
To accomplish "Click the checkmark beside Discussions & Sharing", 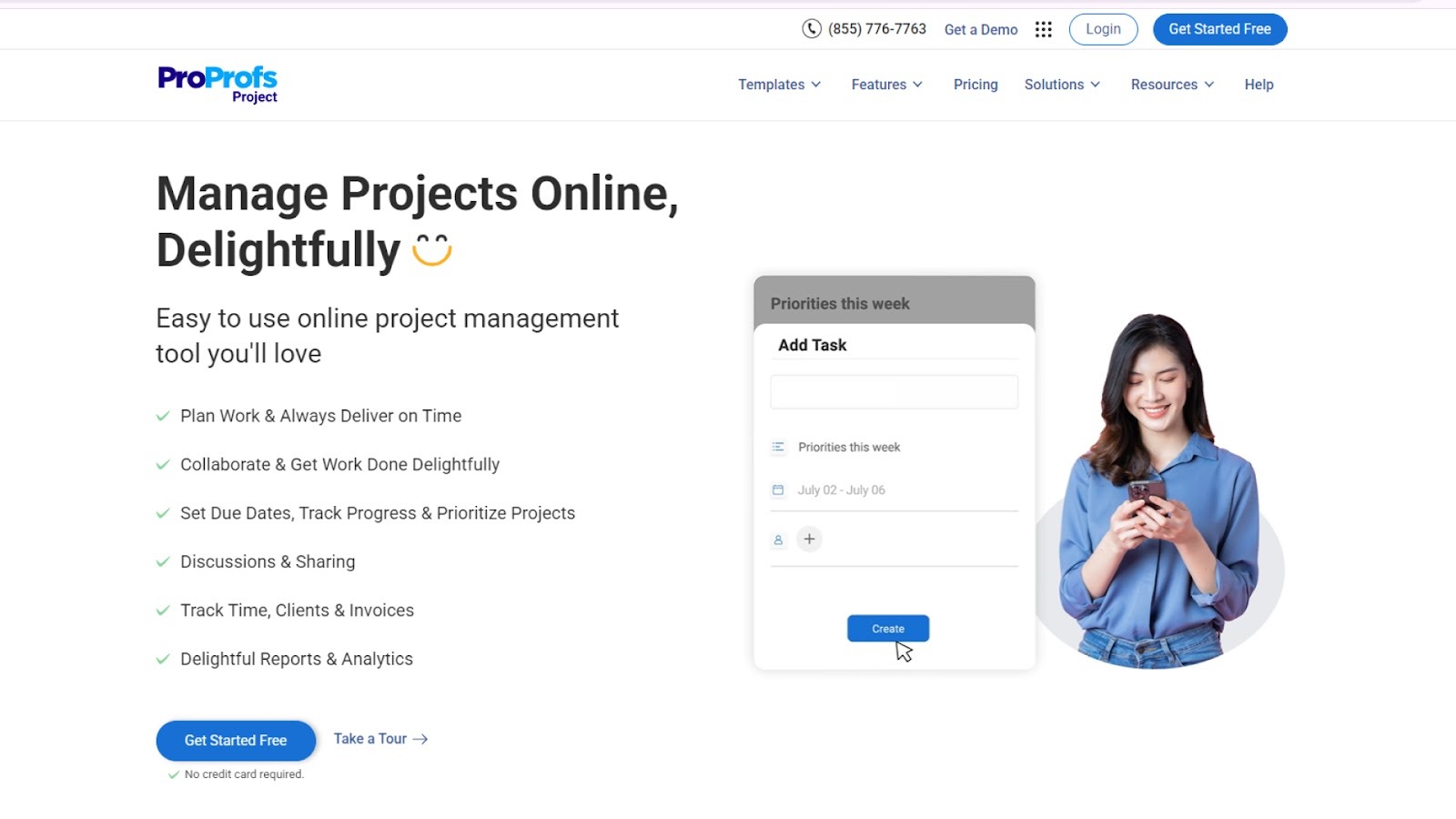I will tap(163, 561).
